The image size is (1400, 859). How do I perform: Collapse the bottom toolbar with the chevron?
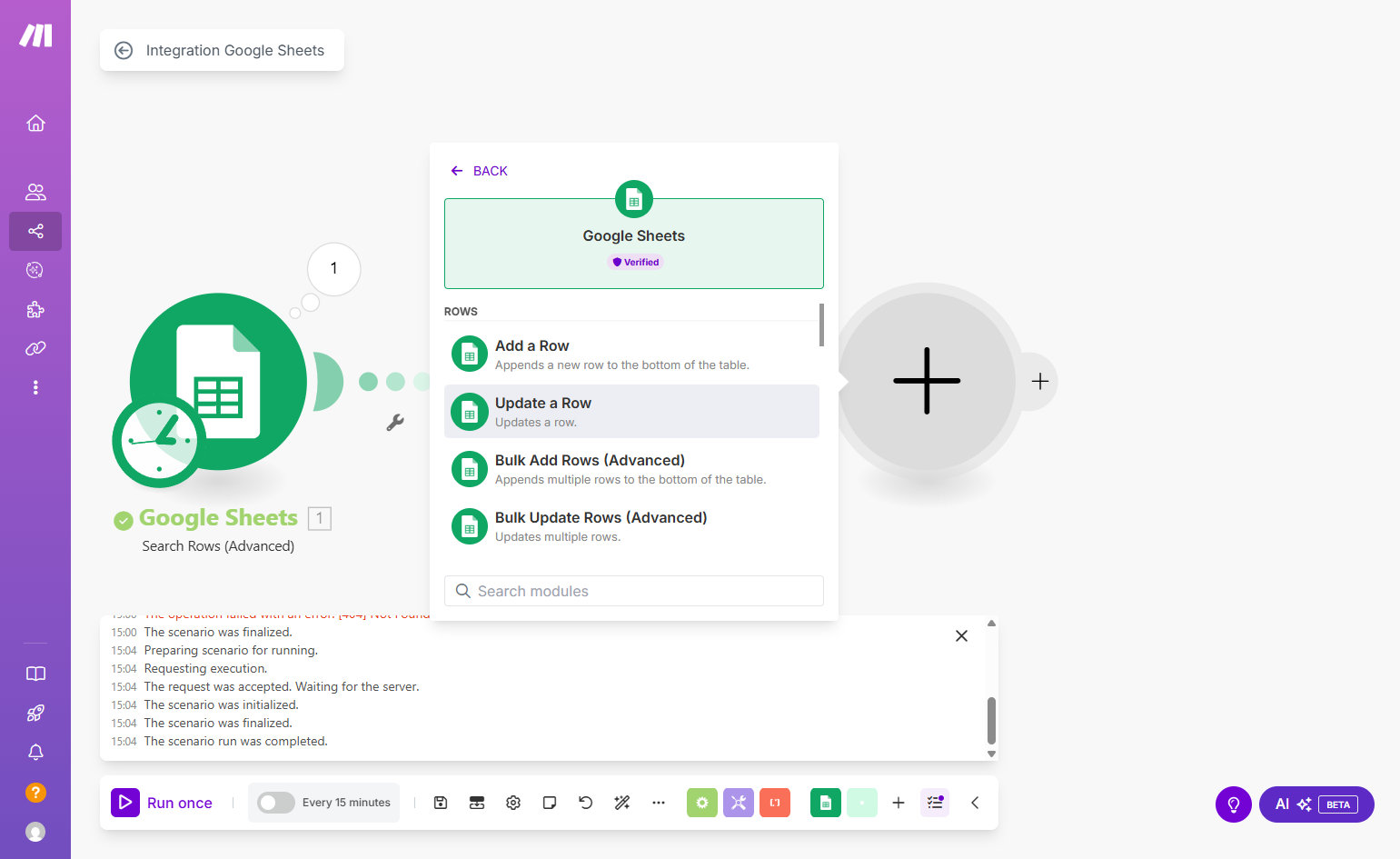(x=975, y=803)
